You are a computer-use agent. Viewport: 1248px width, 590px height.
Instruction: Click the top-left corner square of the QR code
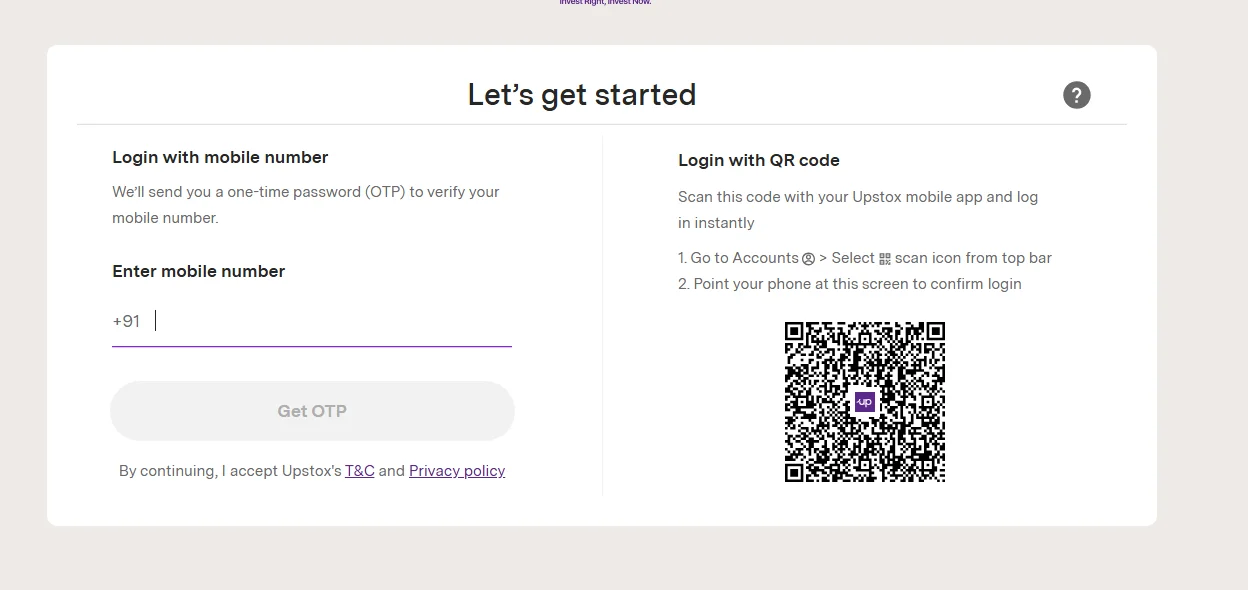pyautogui.click(x=796, y=333)
